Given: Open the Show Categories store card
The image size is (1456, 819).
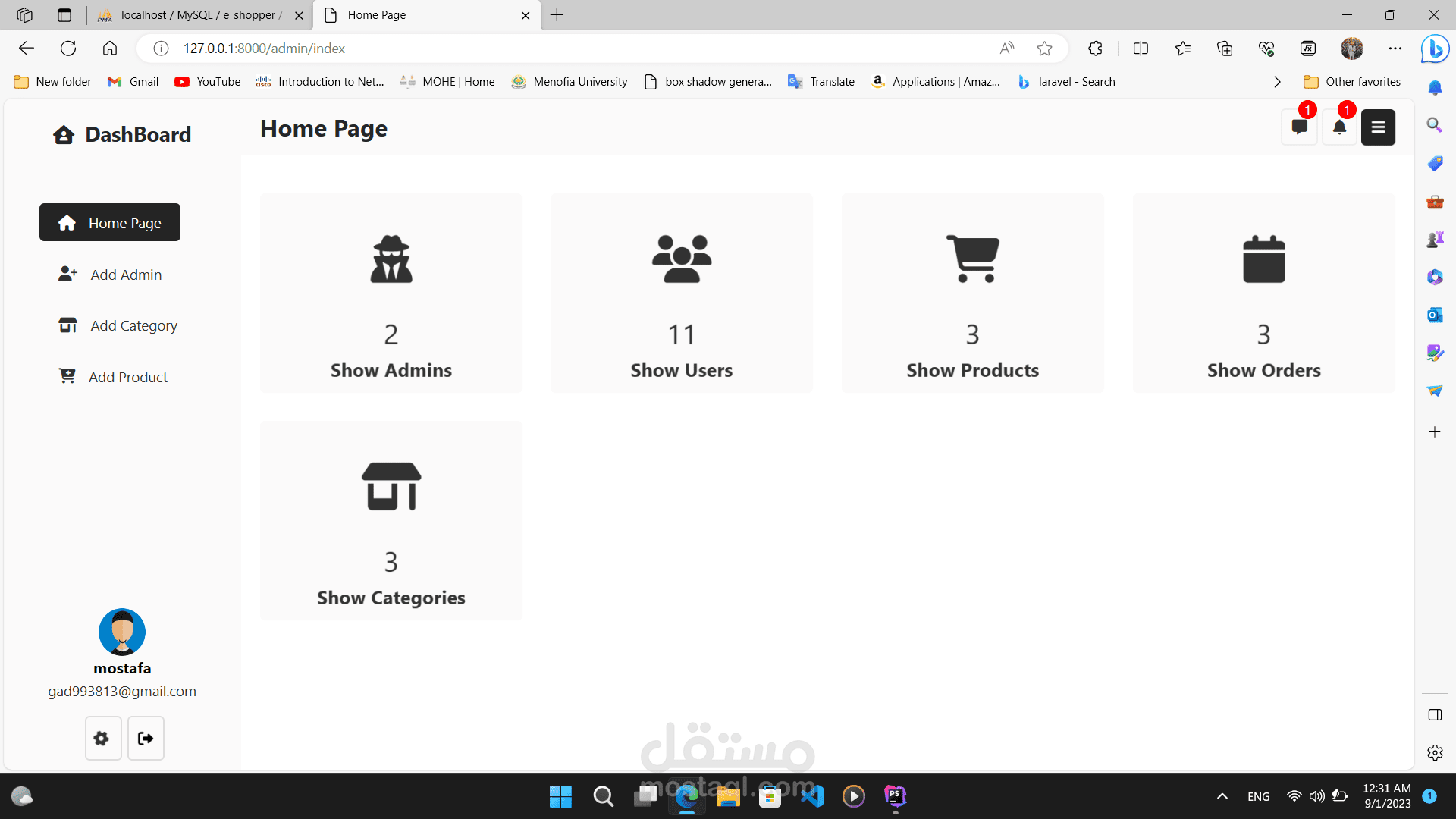Looking at the screenshot, I should [391, 520].
